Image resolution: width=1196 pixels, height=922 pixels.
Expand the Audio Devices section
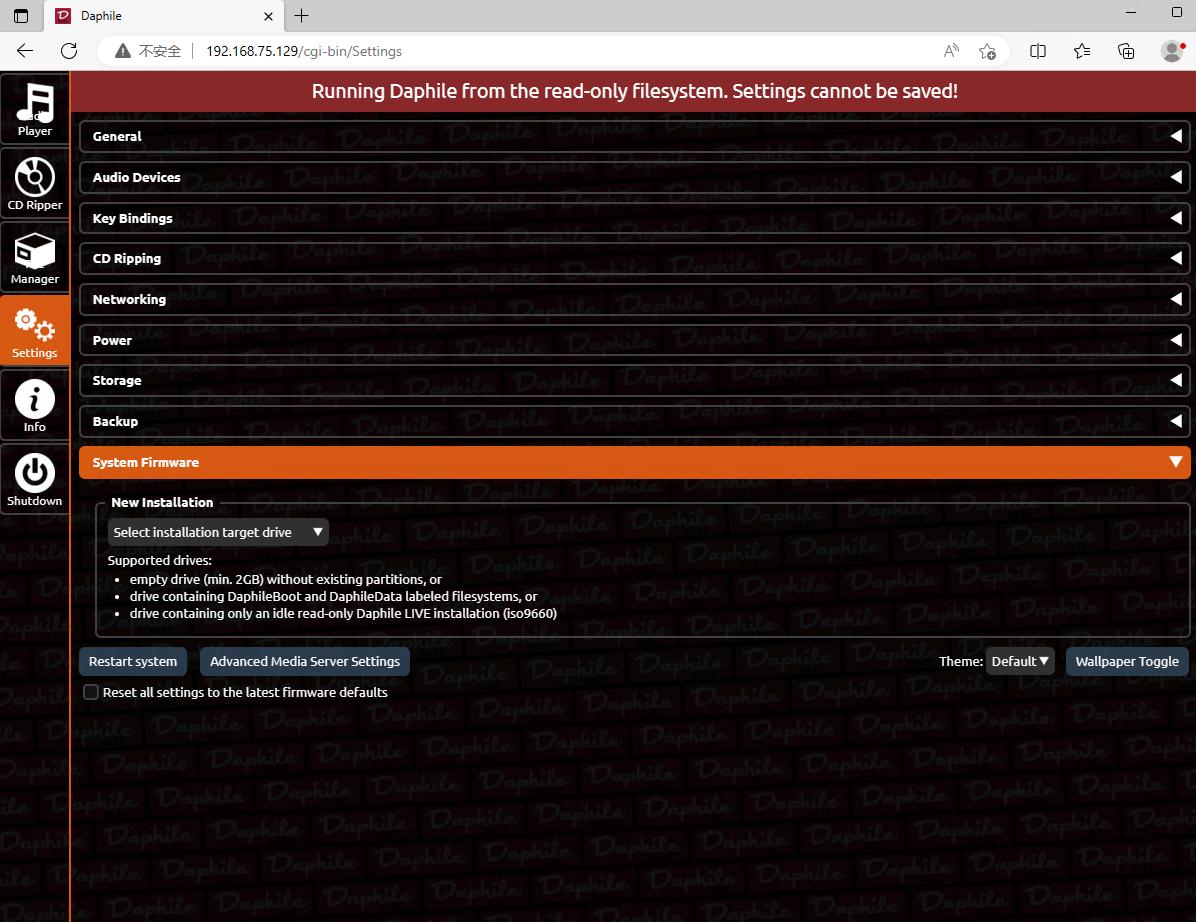(x=634, y=177)
